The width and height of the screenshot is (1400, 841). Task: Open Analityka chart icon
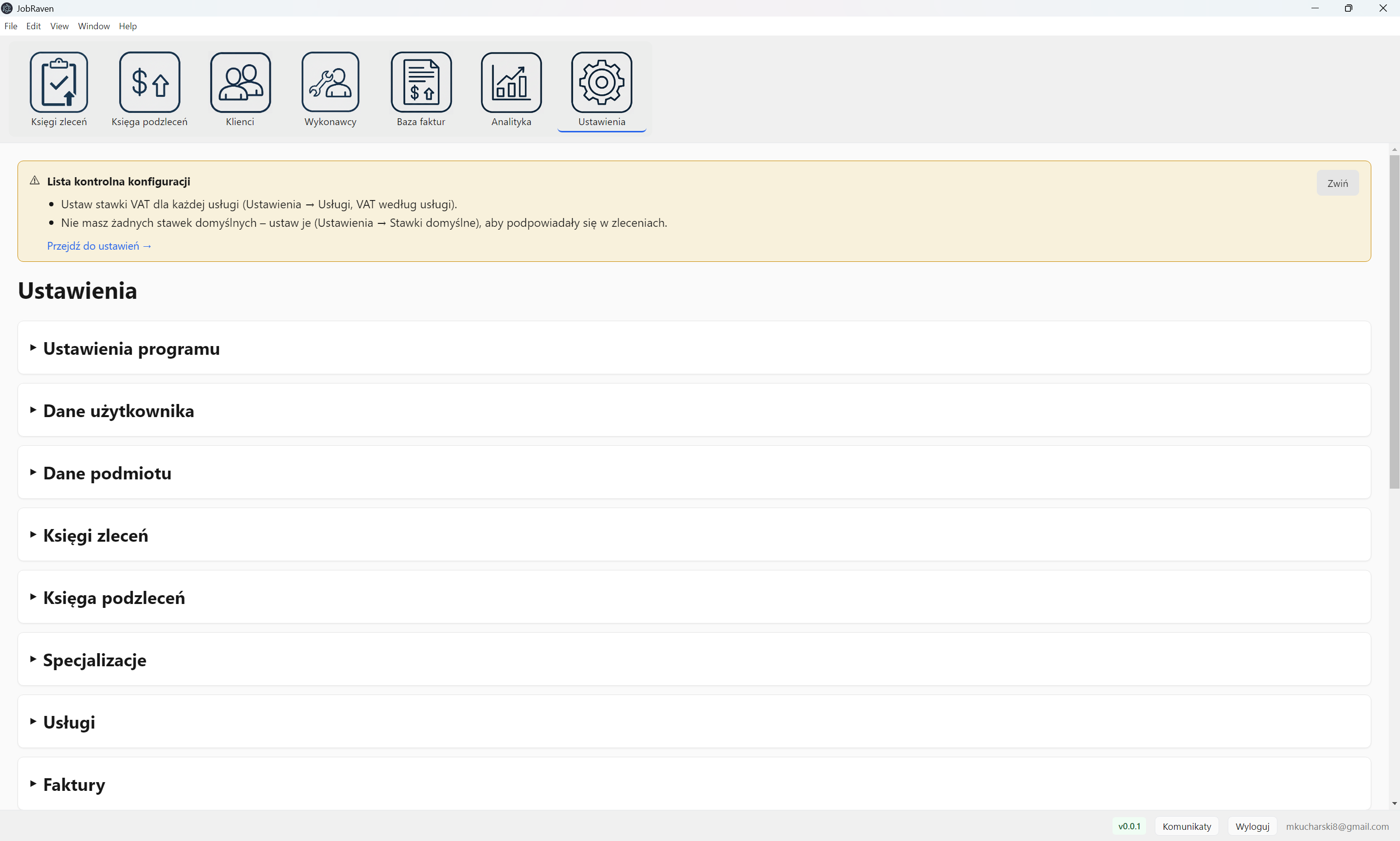click(x=511, y=82)
